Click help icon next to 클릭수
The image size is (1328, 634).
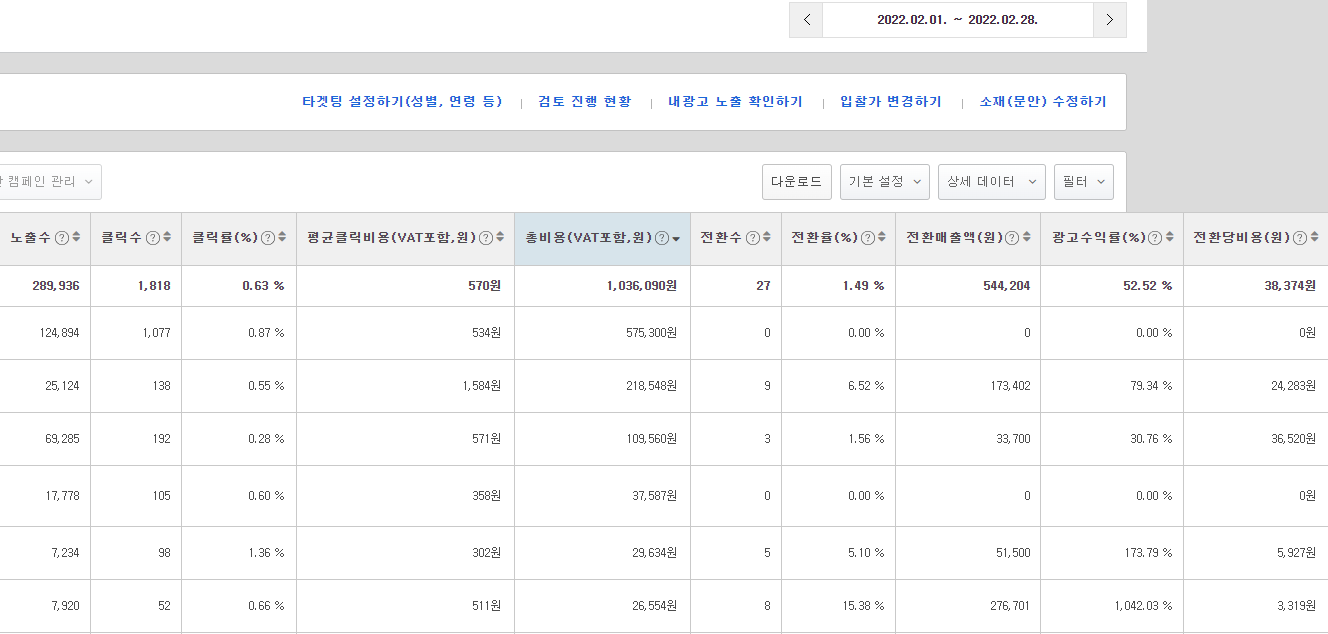[x=153, y=238]
